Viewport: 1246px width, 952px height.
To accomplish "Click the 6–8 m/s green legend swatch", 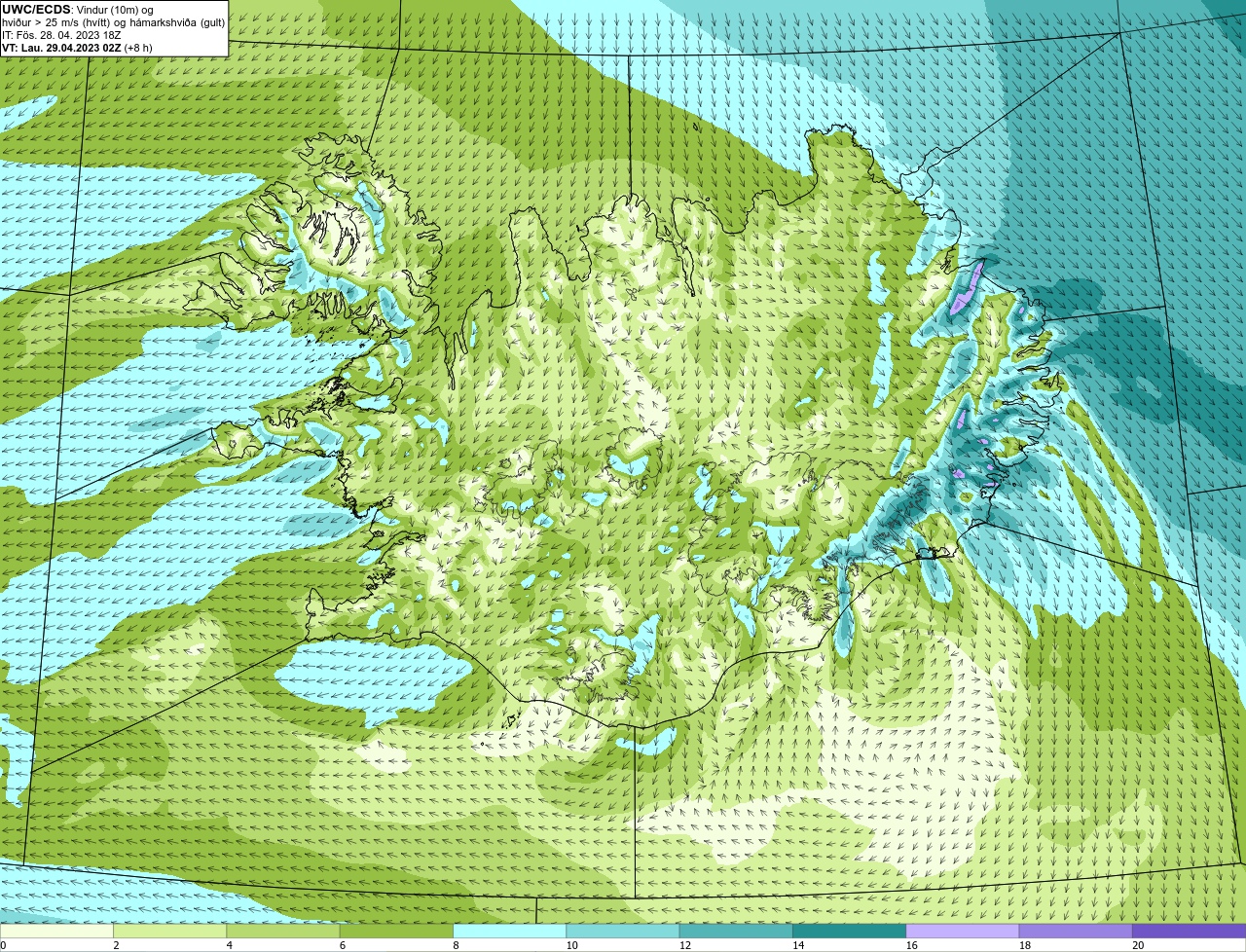I will (x=396, y=932).
